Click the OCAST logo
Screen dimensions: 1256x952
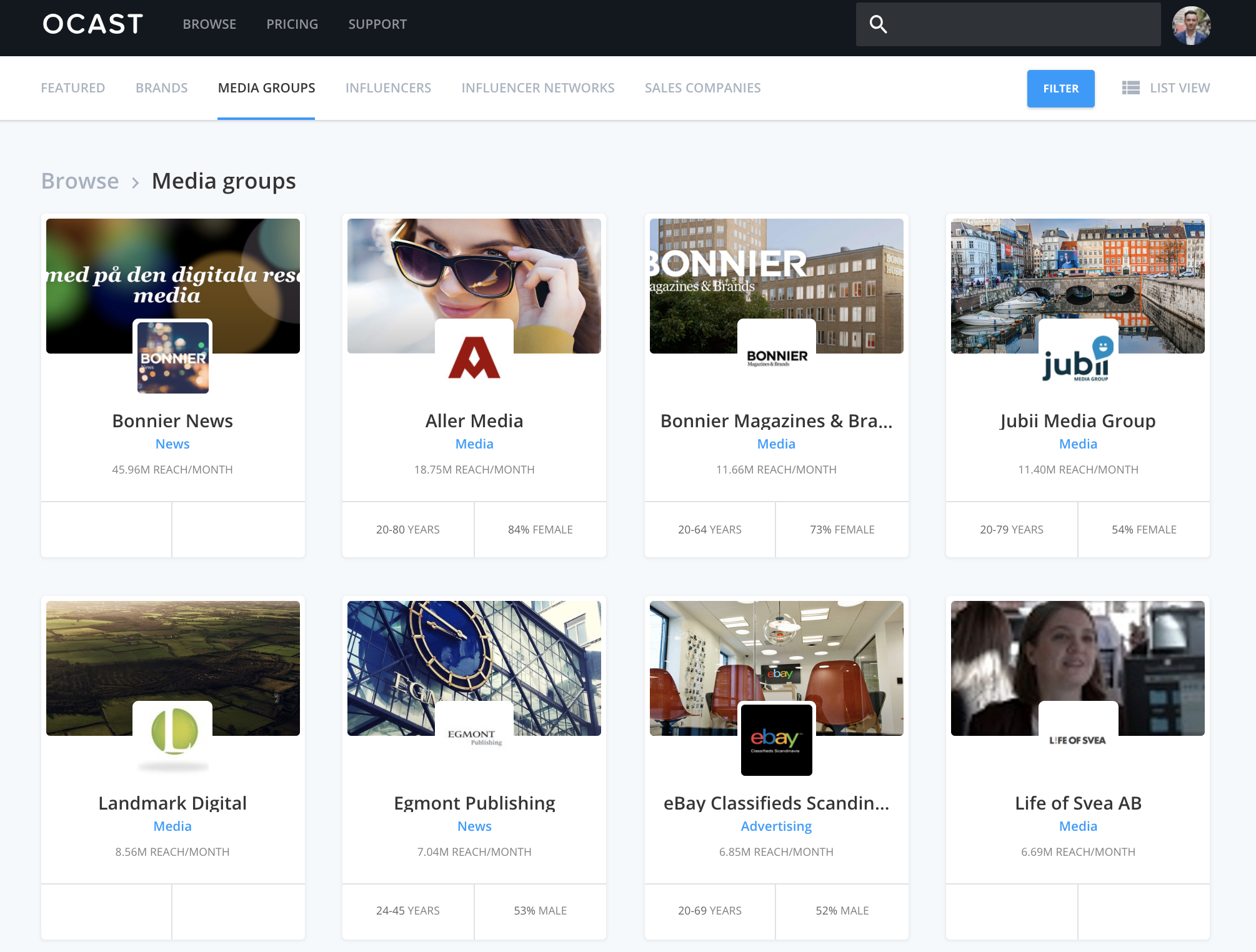click(93, 24)
